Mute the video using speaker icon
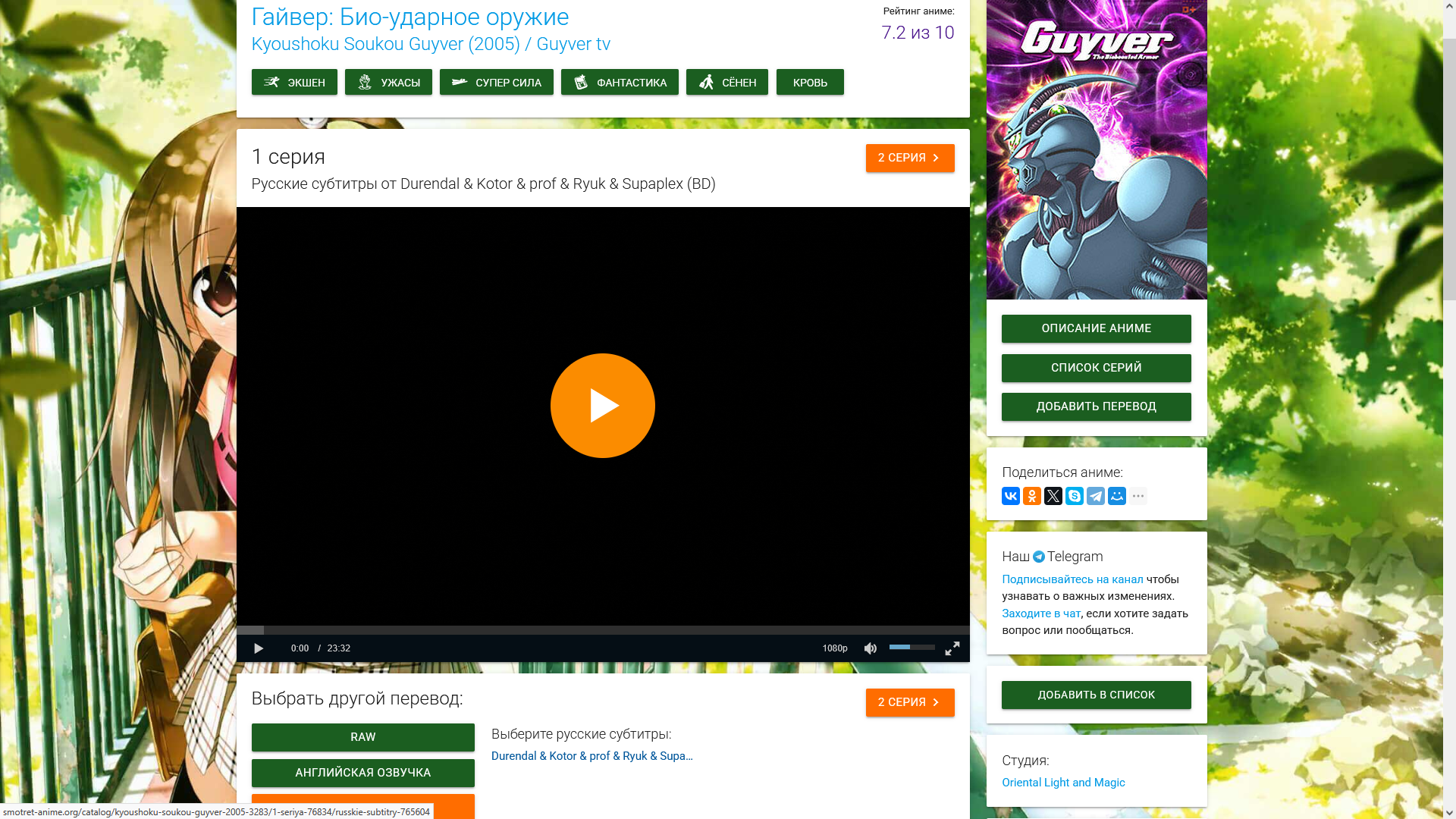This screenshot has height=819, width=1456. [871, 648]
